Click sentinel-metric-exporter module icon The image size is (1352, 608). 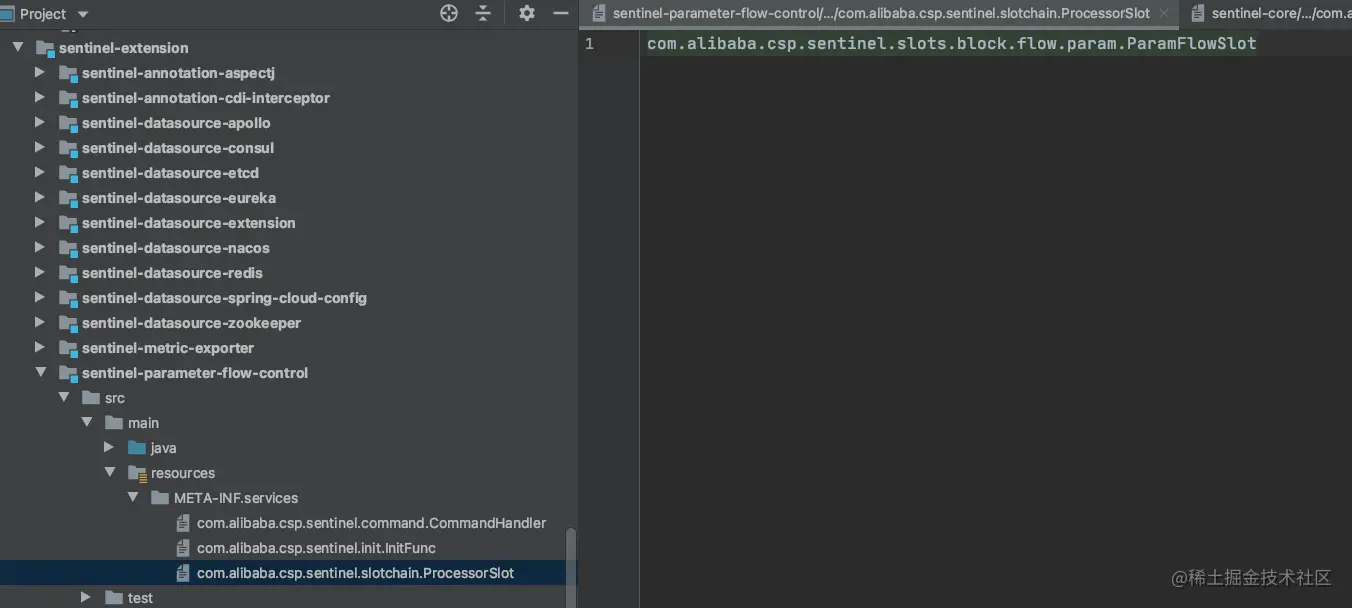pyautogui.click(x=67, y=347)
